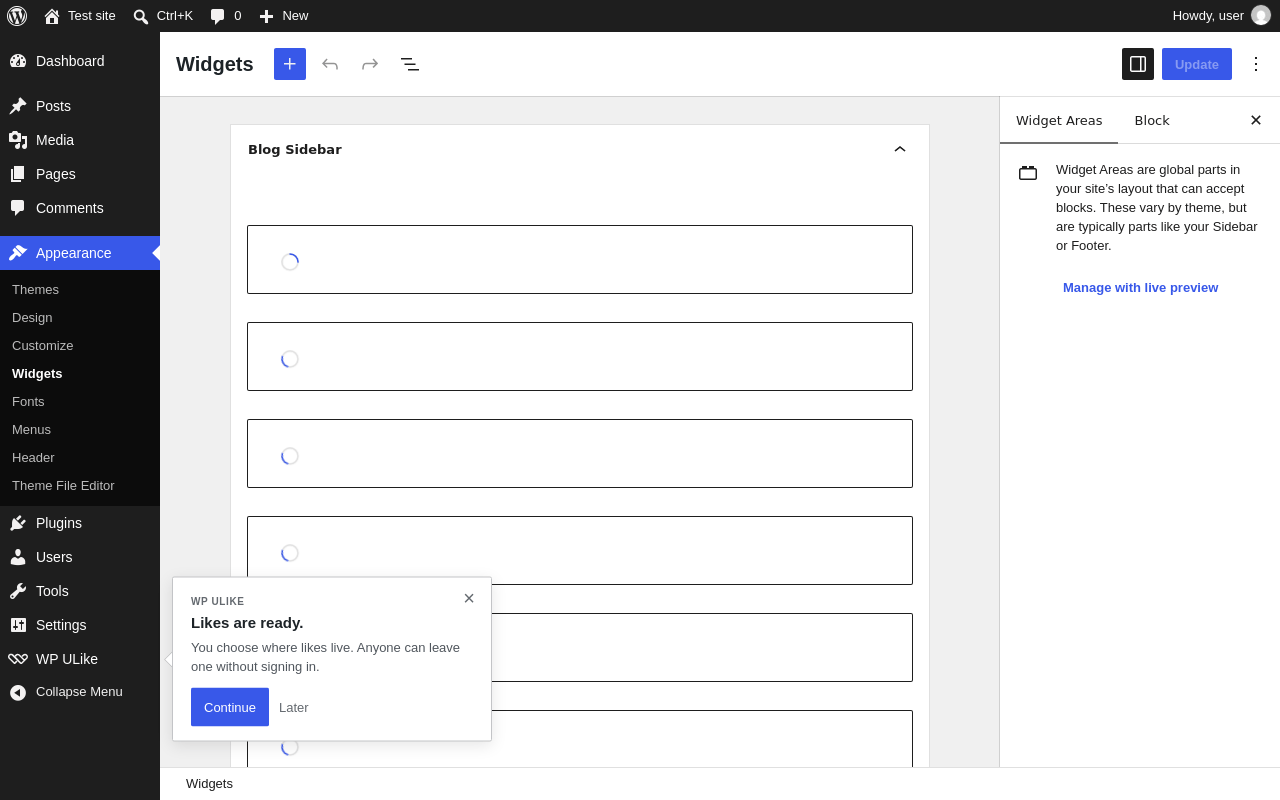The width and height of the screenshot is (1280, 800).
Task: Click Later in the WP ULike notice
Action: [x=294, y=707]
